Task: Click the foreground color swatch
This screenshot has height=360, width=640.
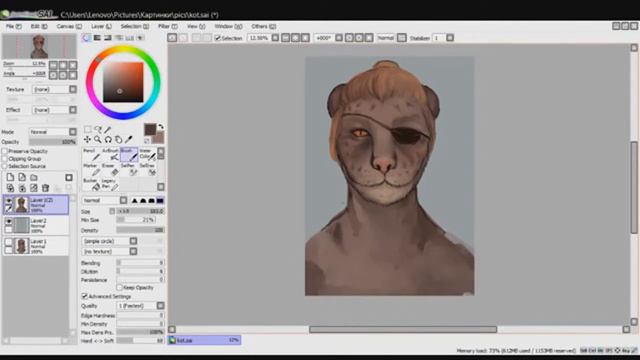Action: pyautogui.click(x=150, y=129)
